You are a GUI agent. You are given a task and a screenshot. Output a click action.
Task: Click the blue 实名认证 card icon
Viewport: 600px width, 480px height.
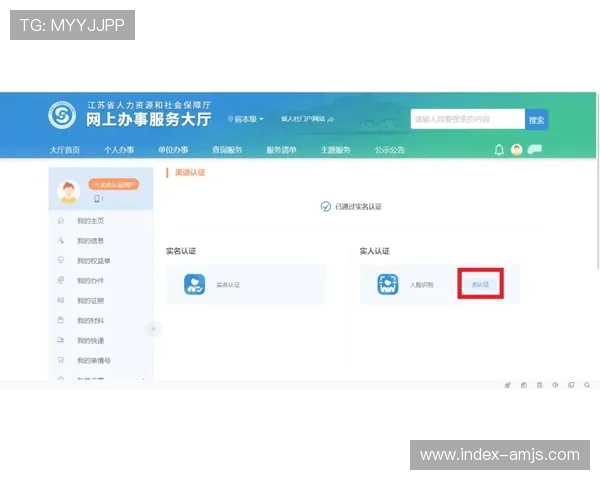pos(194,284)
